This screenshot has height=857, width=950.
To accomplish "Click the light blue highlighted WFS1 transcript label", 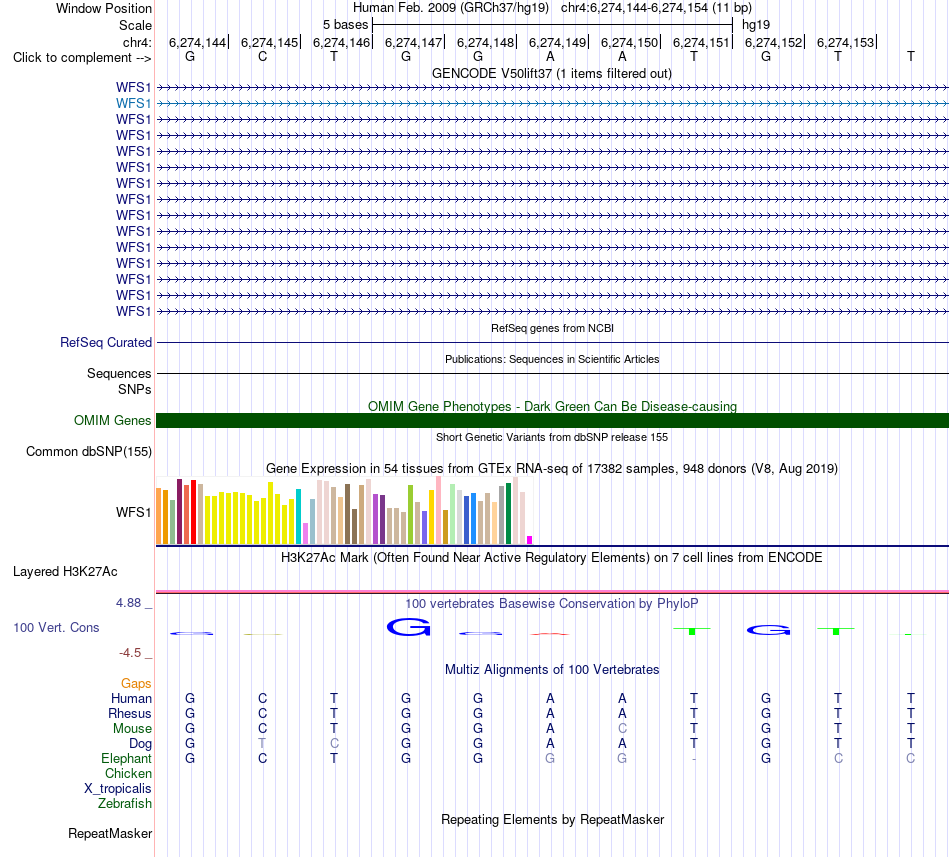I will pyautogui.click(x=133, y=104).
